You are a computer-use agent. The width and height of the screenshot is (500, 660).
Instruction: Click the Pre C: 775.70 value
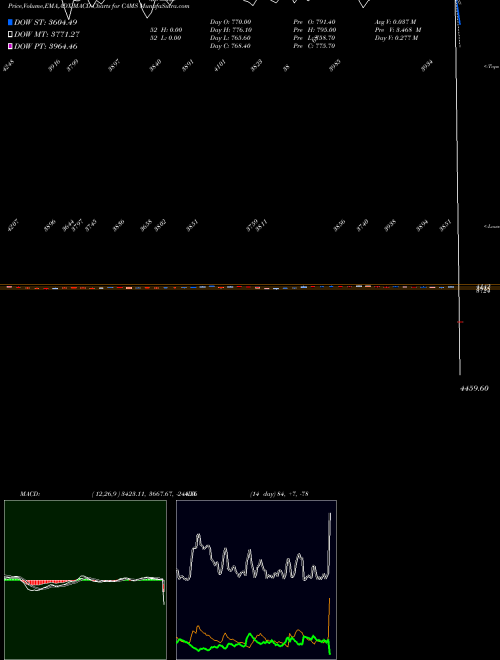pyautogui.click(x=314, y=46)
